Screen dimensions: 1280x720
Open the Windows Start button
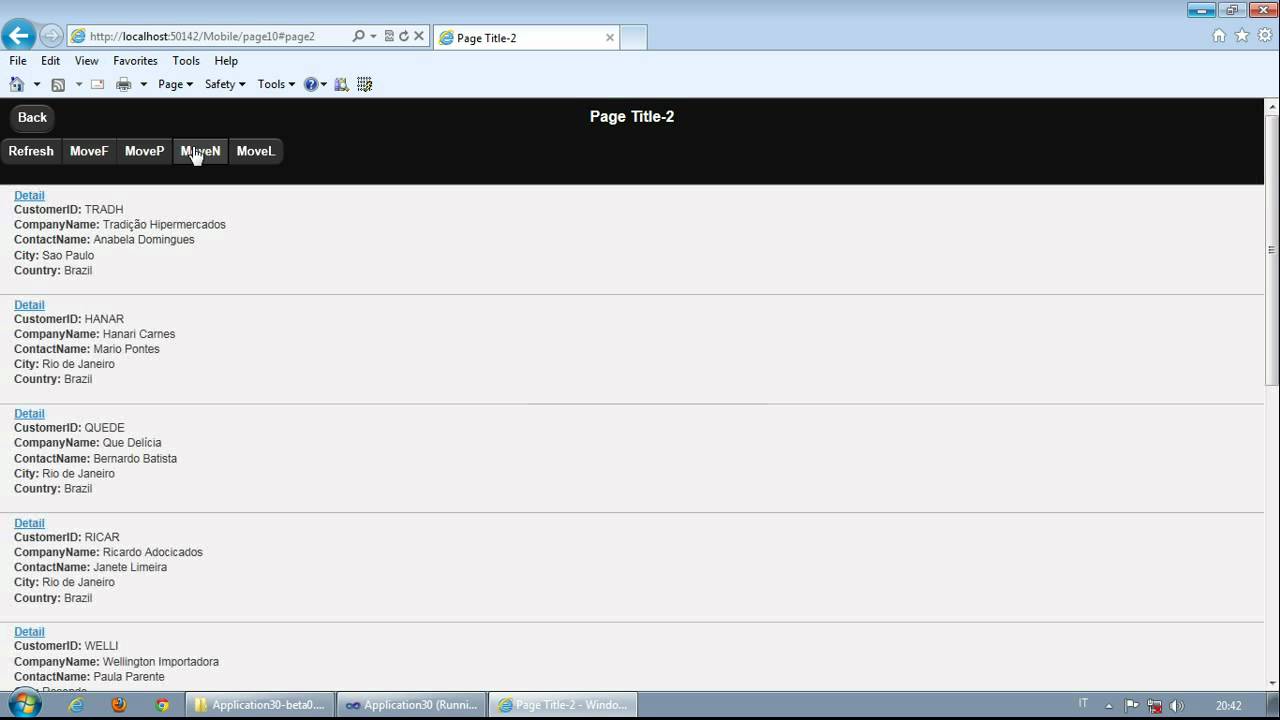pos(24,705)
